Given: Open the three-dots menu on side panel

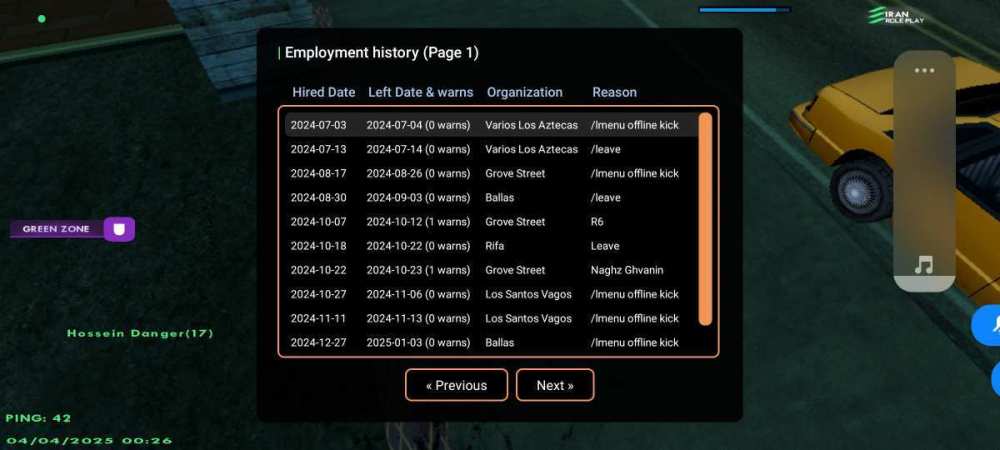Looking at the screenshot, I should coord(924,71).
